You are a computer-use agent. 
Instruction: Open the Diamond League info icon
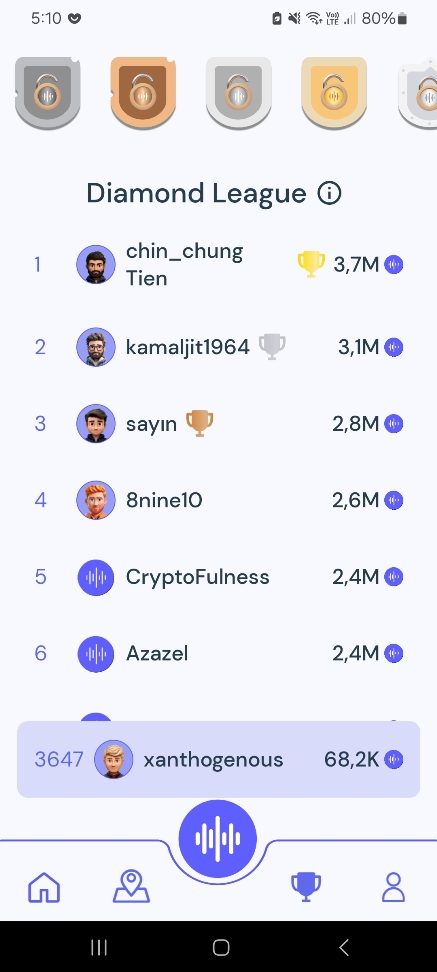pos(329,193)
